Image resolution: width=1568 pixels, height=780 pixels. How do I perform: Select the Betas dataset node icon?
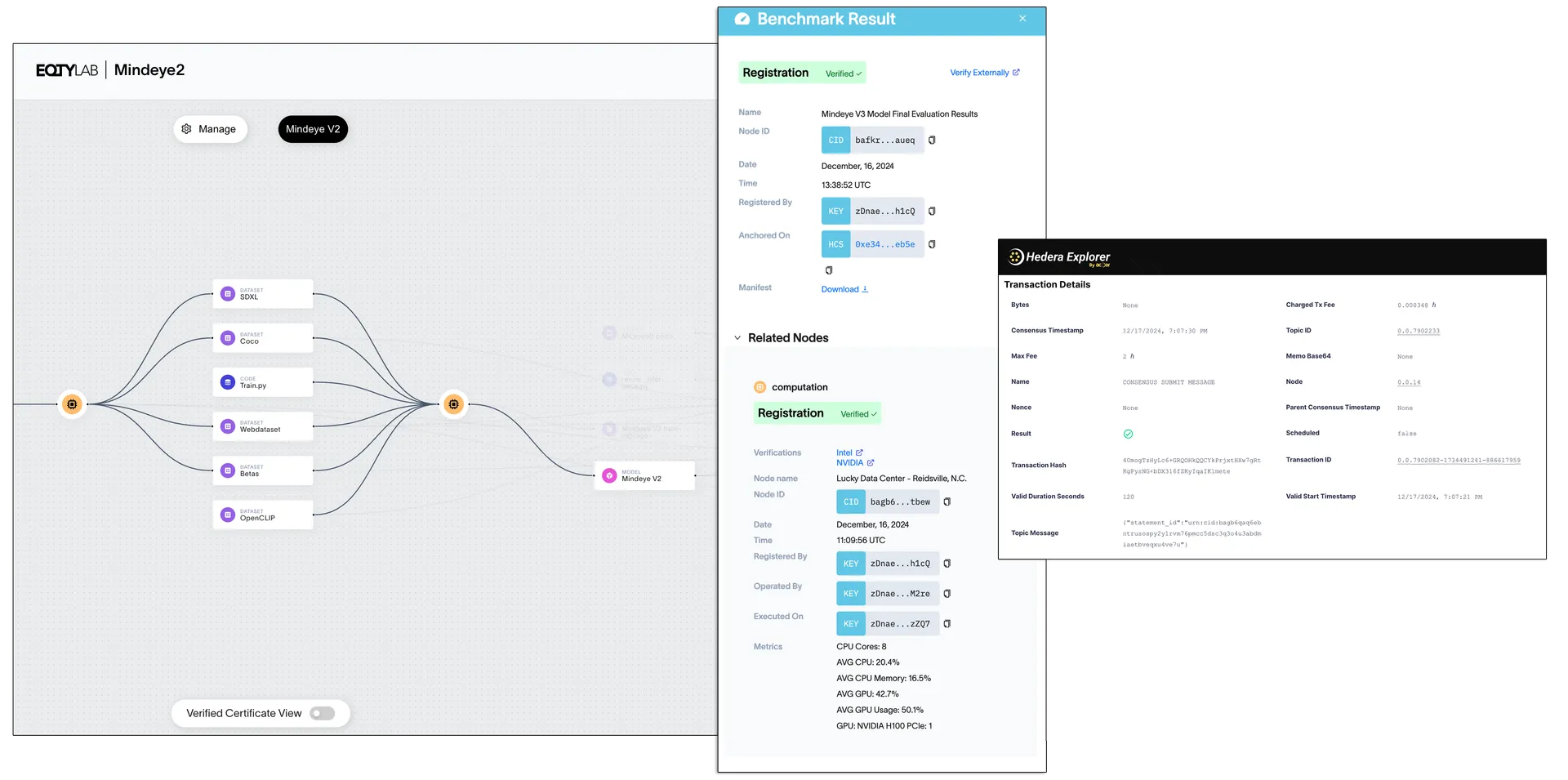228,470
